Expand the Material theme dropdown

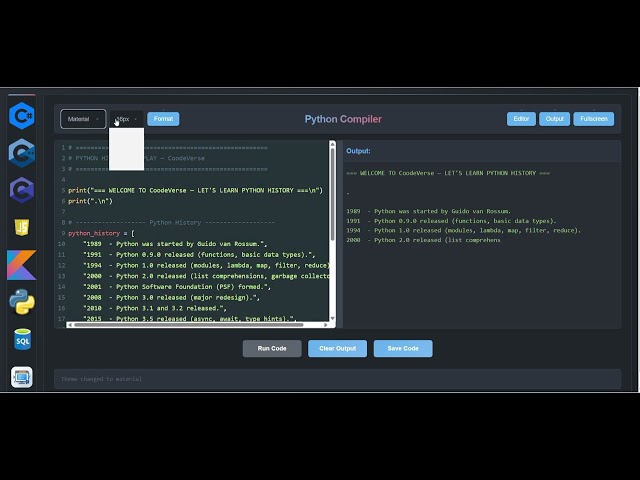click(x=83, y=119)
